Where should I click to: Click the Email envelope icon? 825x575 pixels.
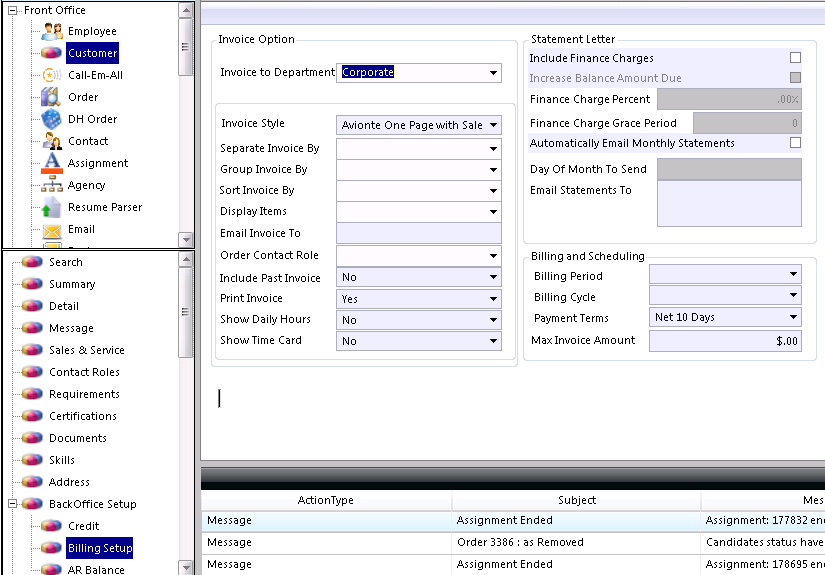point(52,230)
